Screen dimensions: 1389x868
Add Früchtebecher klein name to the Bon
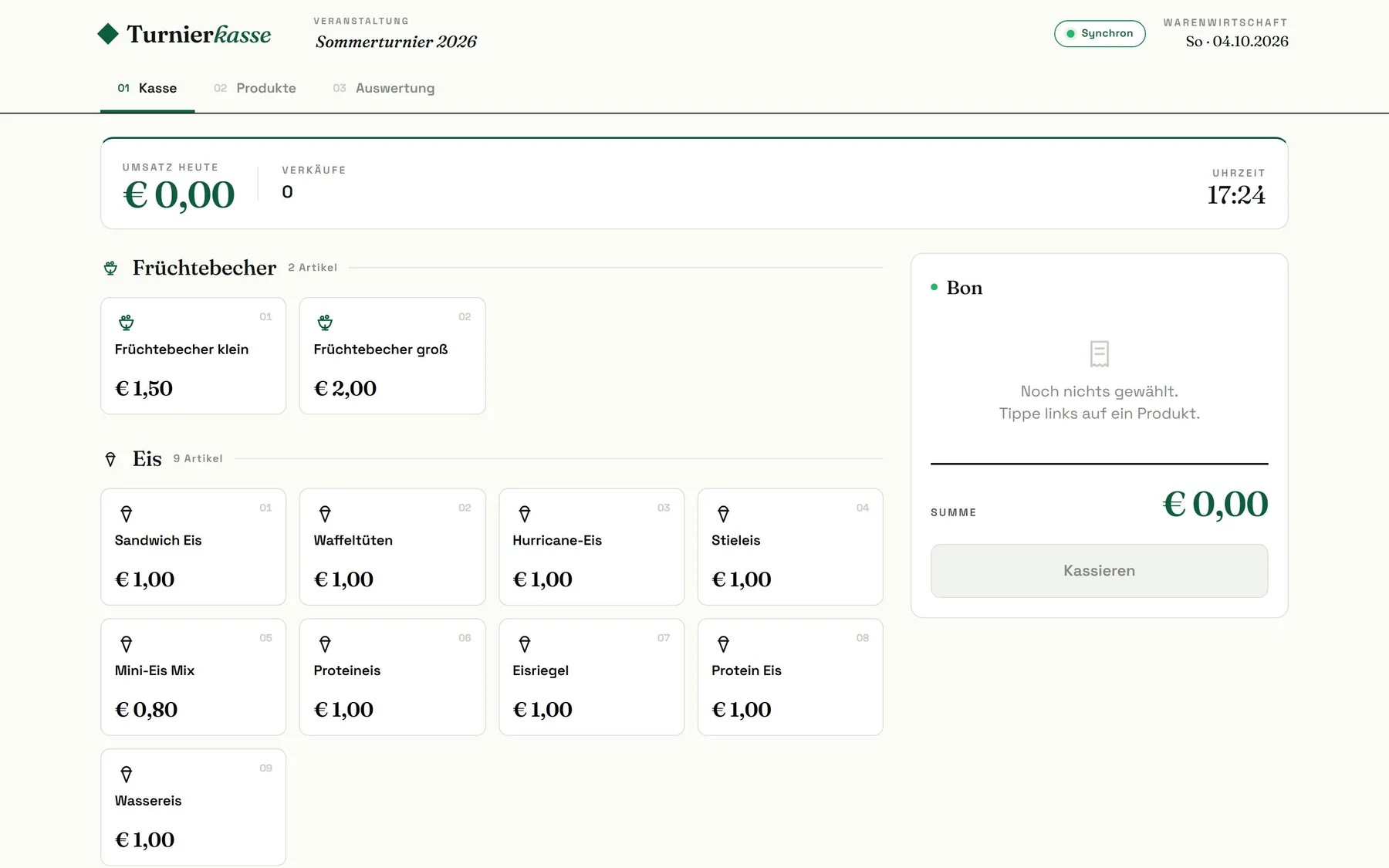(x=181, y=350)
